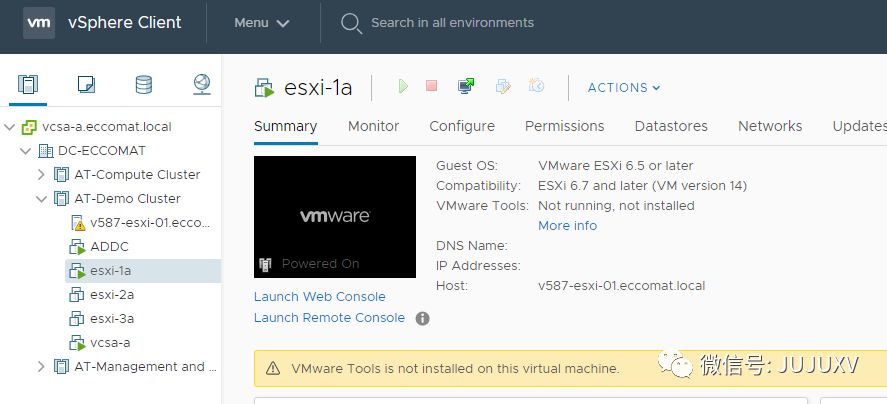Viewport: 887px width, 404px height.
Task: Open the VMs and Templates view icon
Action: (86, 85)
